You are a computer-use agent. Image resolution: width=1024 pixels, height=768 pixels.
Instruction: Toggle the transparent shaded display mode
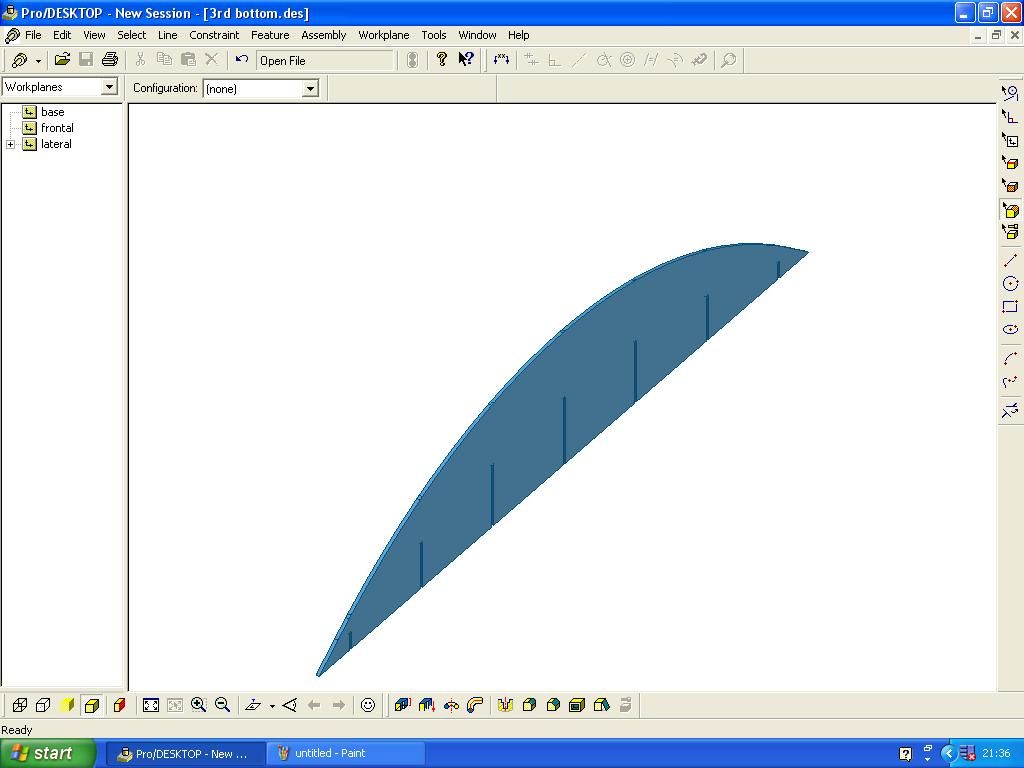pyautogui.click(x=119, y=705)
